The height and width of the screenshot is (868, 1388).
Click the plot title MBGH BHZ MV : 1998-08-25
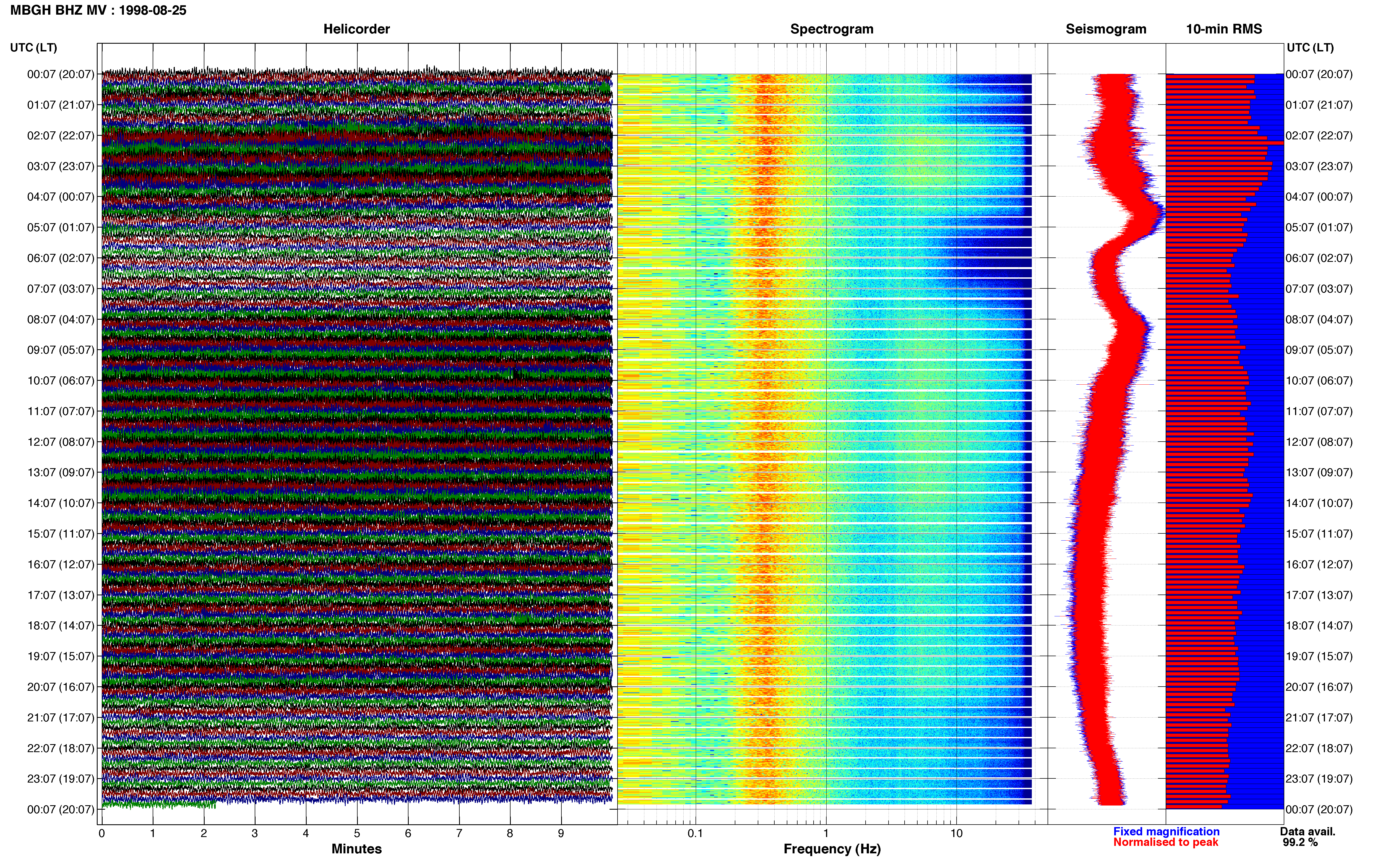pos(98,10)
